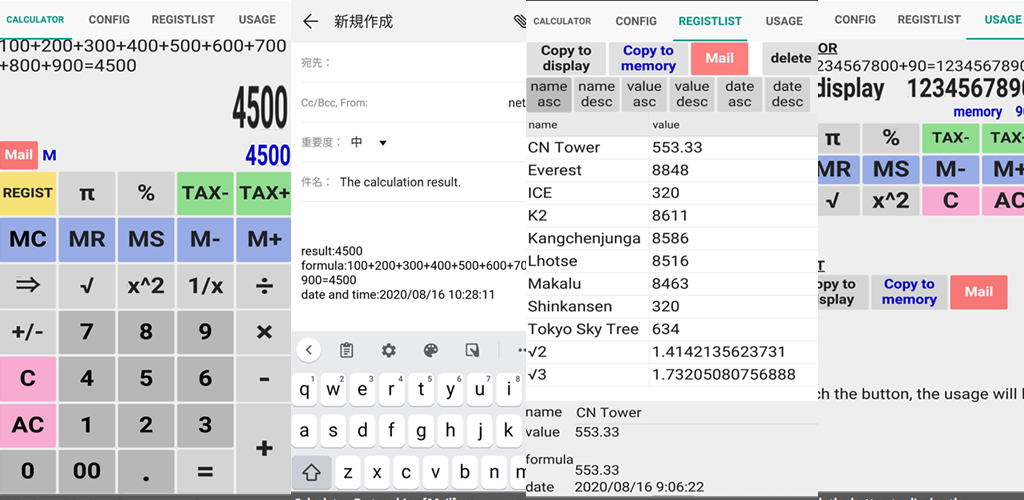Tap the keyboard shift arrow key

pos(312,472)
